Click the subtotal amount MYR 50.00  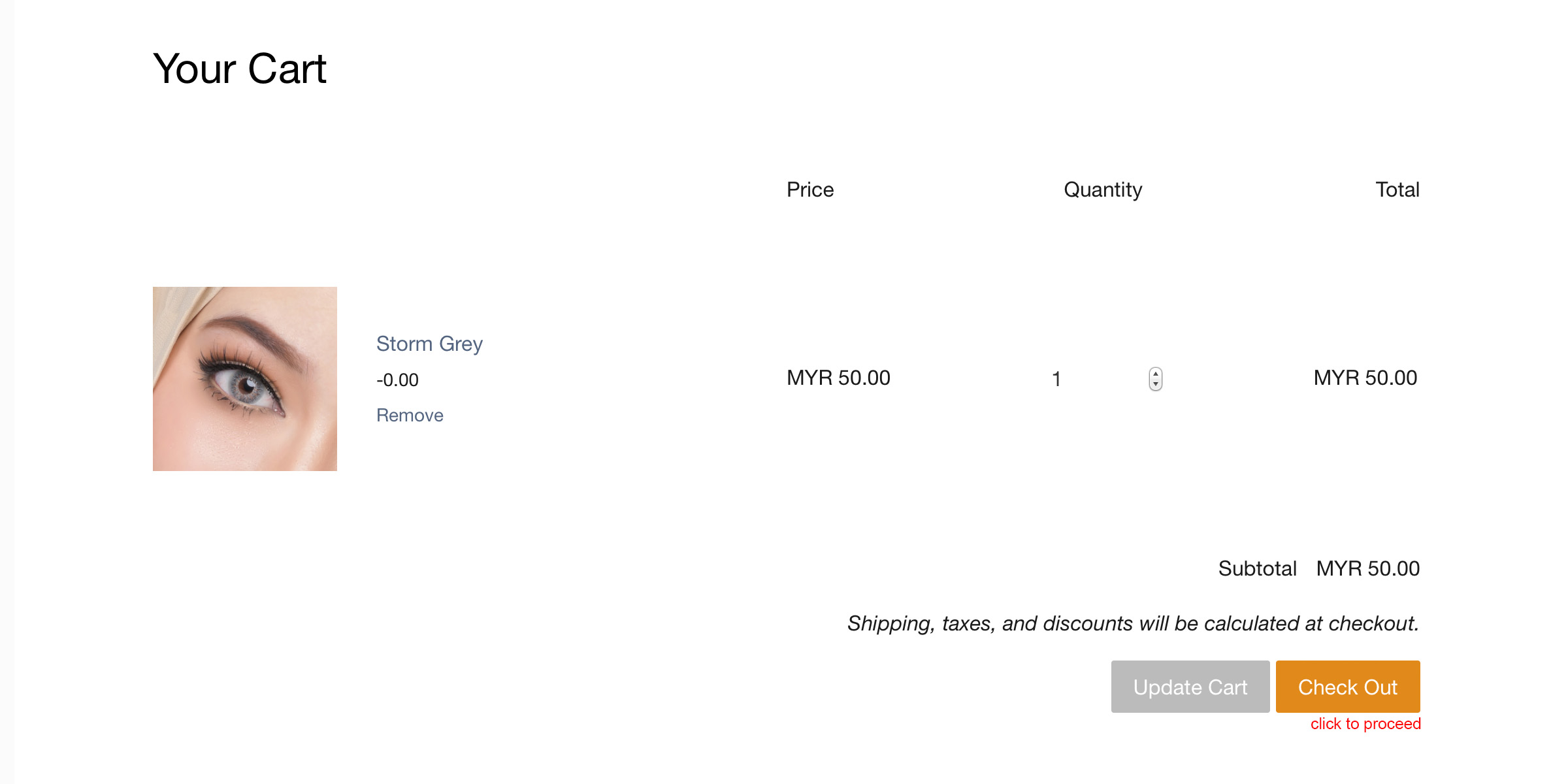point(1368,568)
